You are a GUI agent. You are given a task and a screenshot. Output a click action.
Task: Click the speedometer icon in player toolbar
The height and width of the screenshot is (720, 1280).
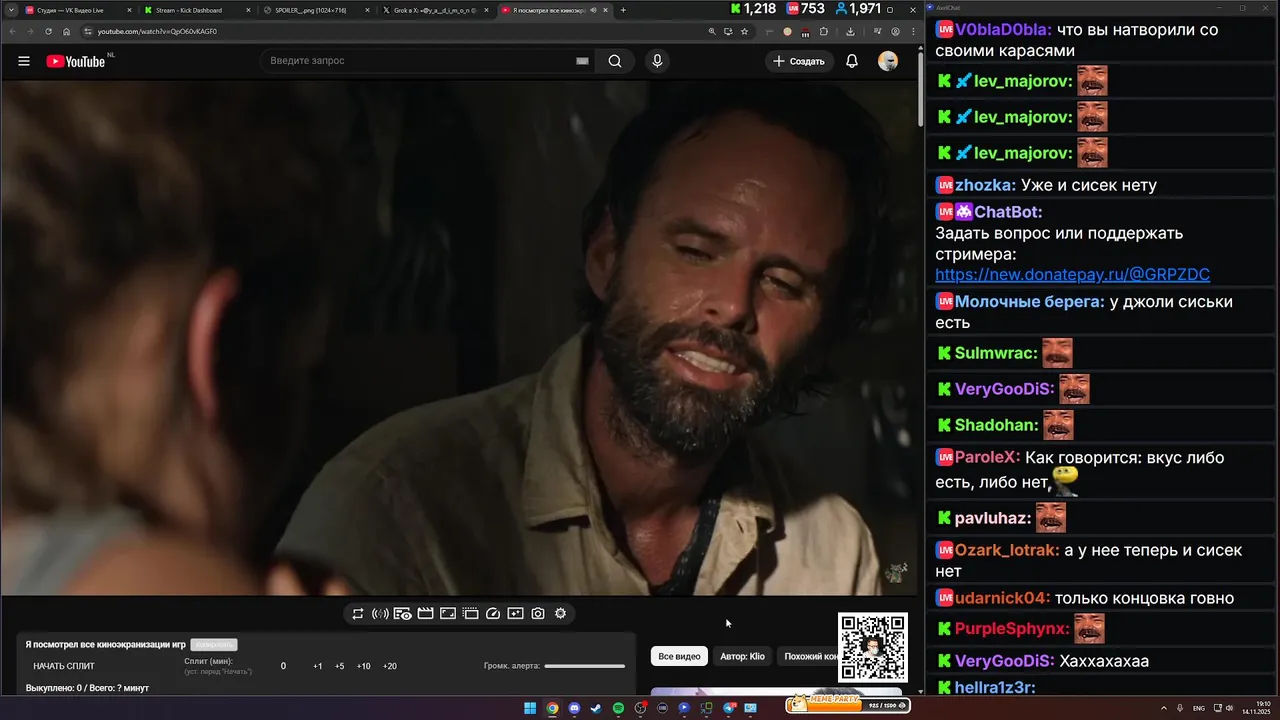pos(493,613)
